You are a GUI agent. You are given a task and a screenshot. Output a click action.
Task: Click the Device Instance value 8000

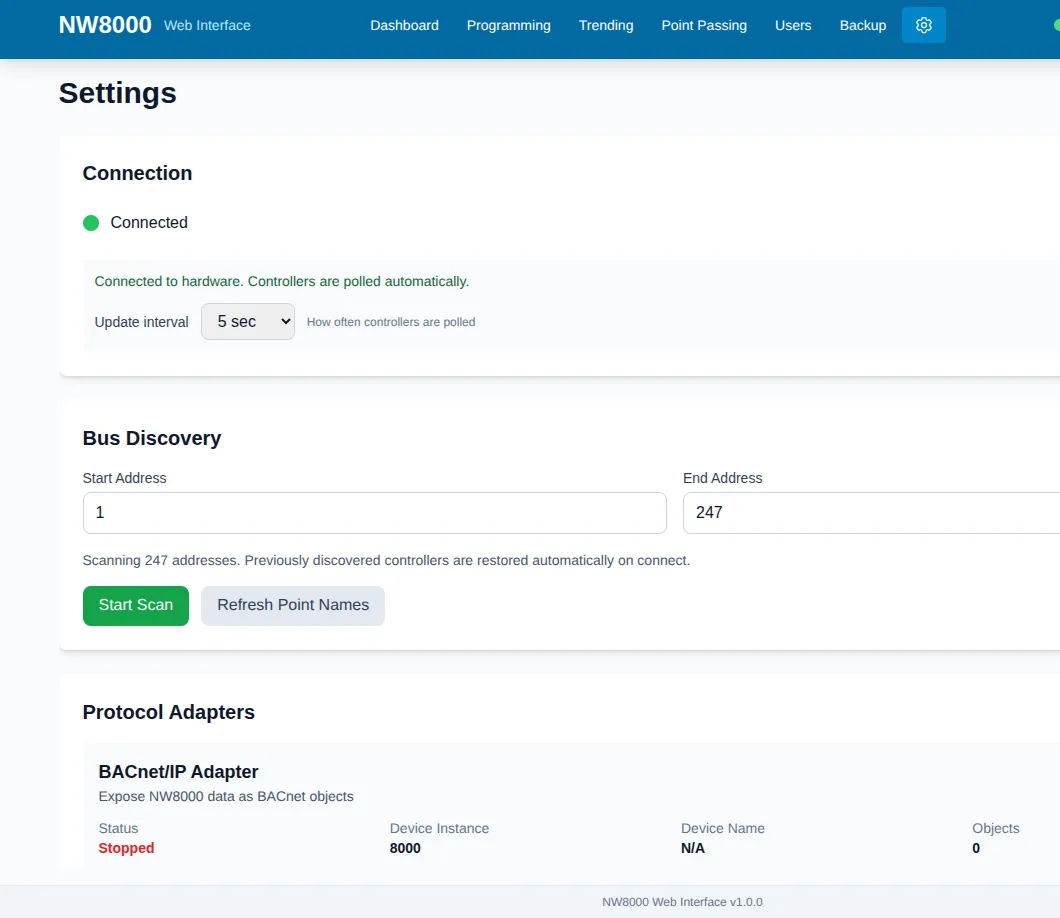pos(405,848)
